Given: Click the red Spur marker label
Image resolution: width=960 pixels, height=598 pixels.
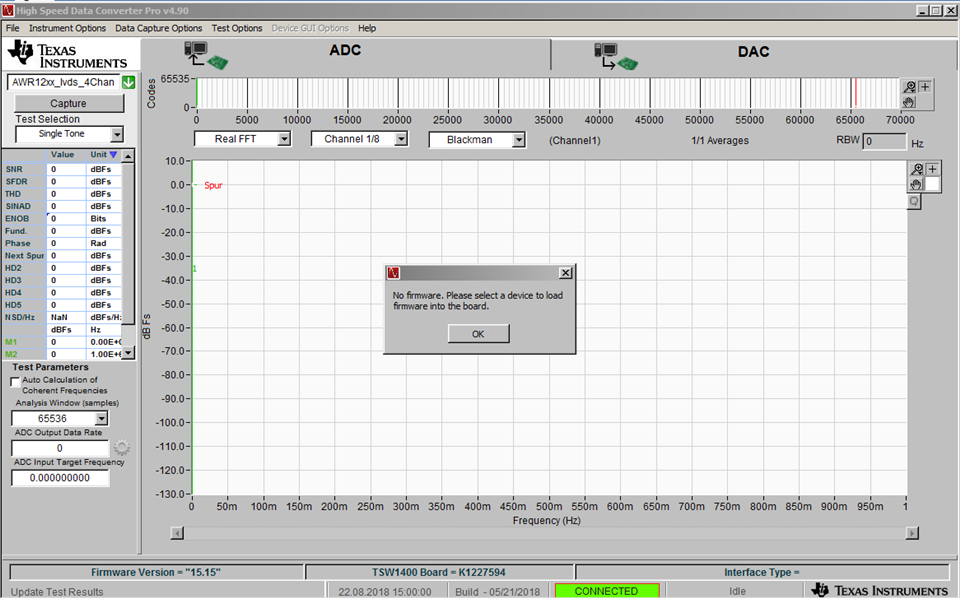Looking at the screenshot, I should 213,185.
